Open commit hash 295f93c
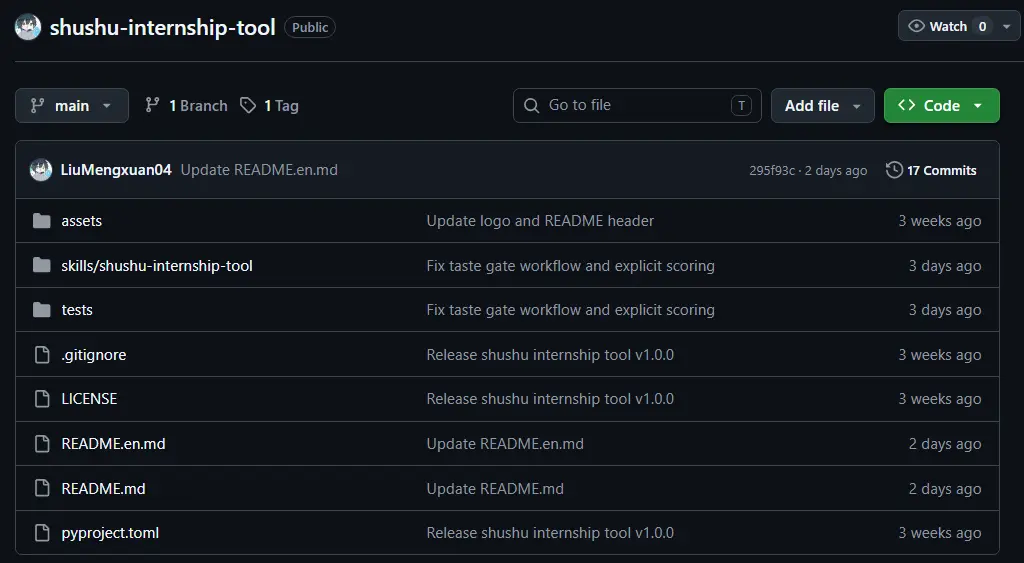The height and width of the screenshot is (563, 1024). pos(772,170)
